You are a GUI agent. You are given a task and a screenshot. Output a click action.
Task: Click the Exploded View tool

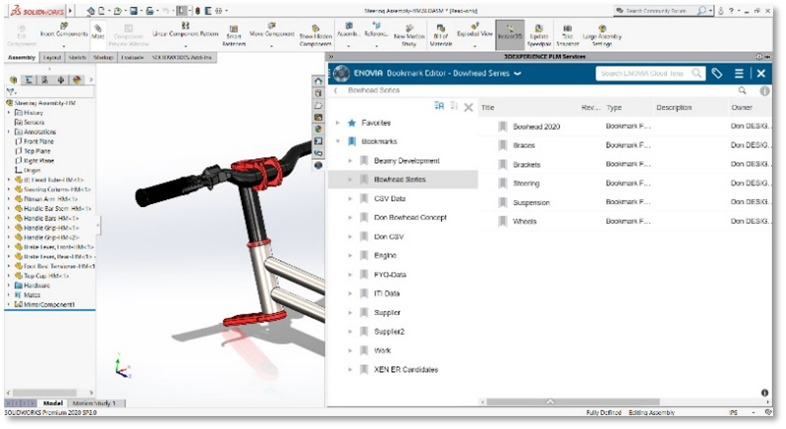472,34
